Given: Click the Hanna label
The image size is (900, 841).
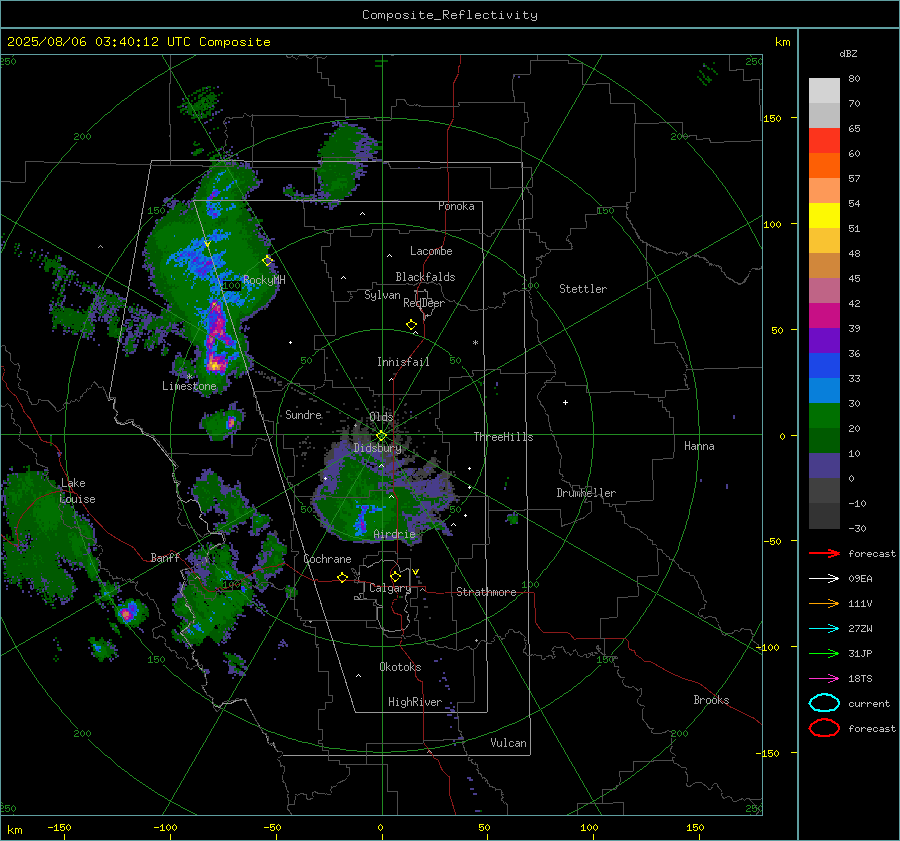Looking at the screenshot, I should (699, 446).
